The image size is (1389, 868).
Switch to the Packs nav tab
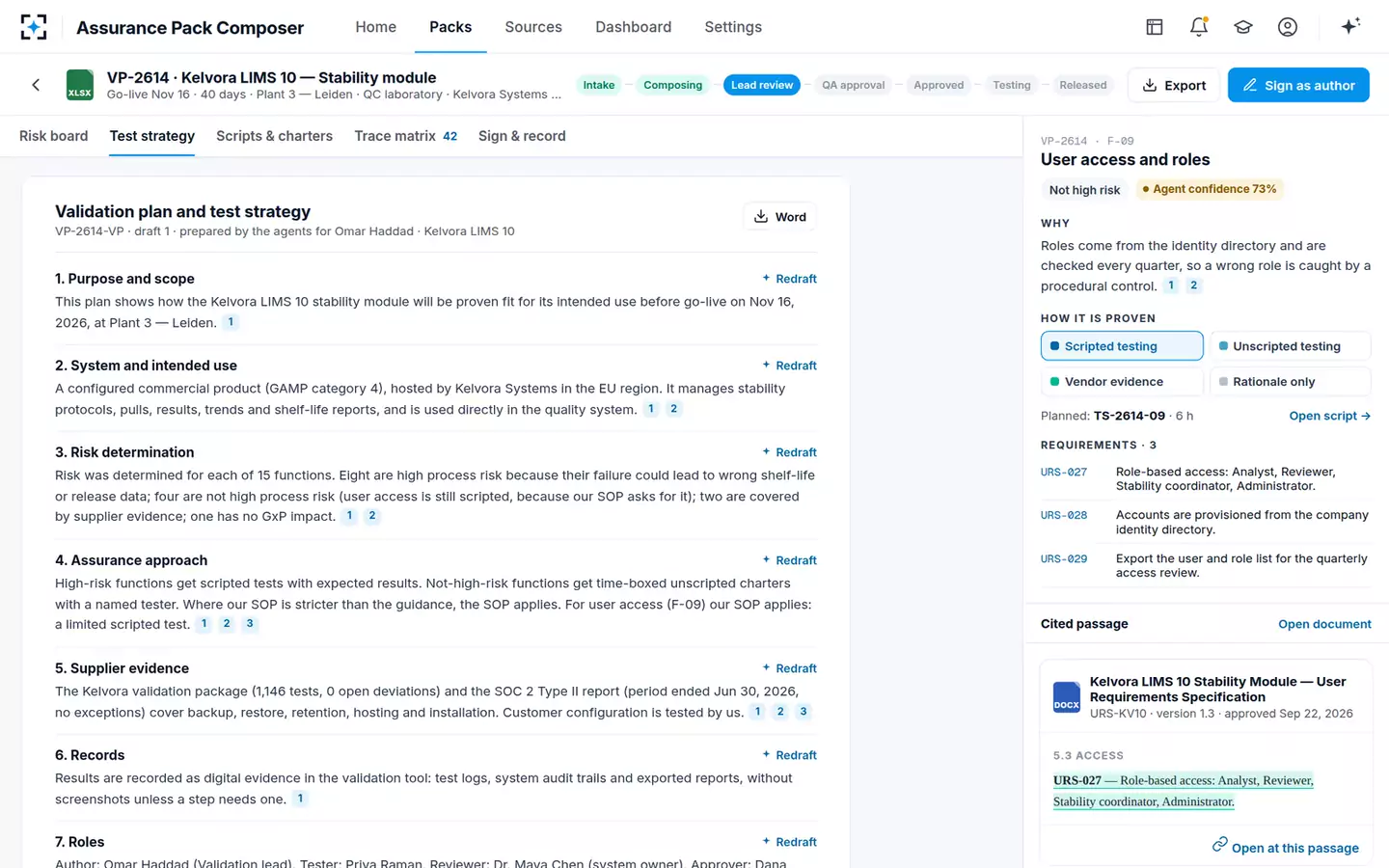pyautogui.click(x=450, y=27)
